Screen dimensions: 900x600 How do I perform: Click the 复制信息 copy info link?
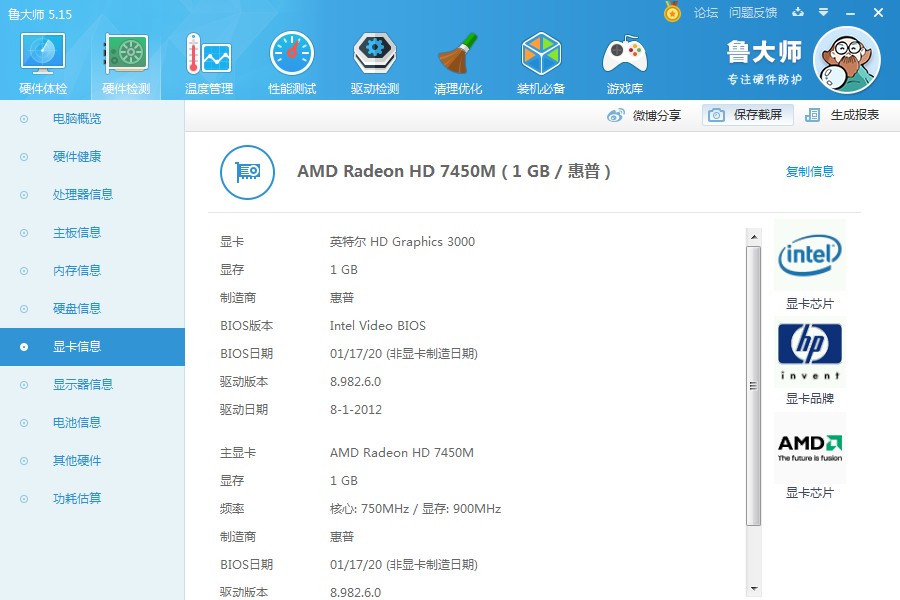click(x=809, y=172)
